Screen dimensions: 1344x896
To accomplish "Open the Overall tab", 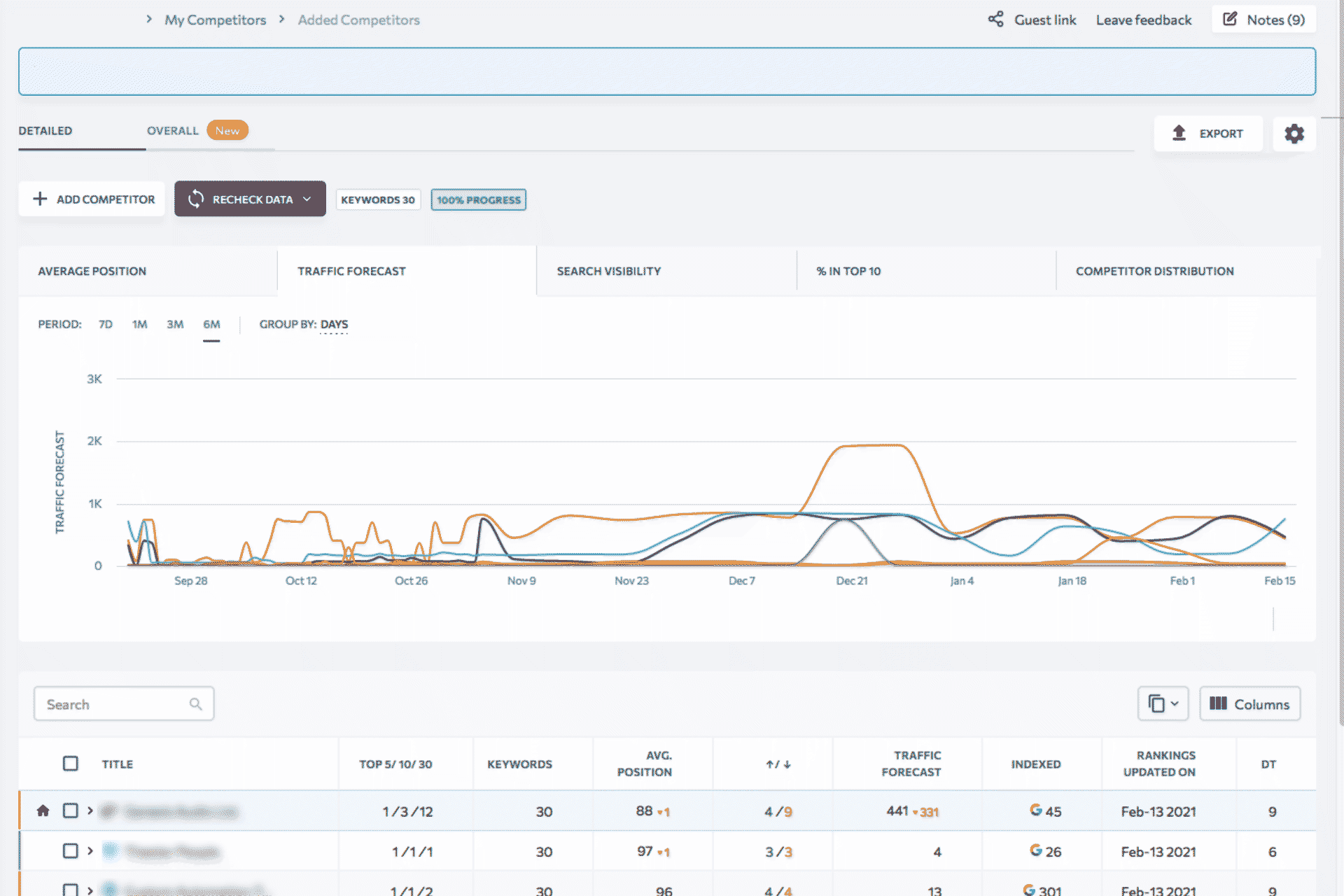I will pyautogui.click(x=172, y=131).
